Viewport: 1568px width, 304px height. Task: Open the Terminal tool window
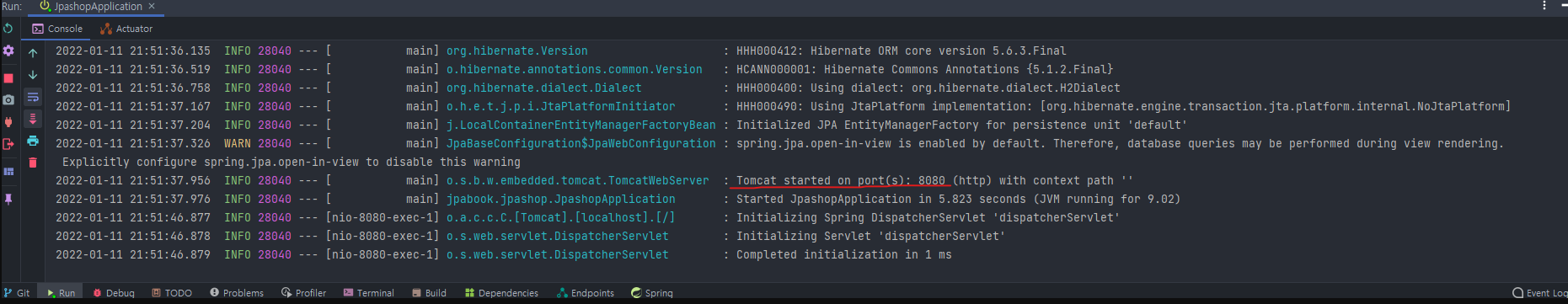click(369, 293)
